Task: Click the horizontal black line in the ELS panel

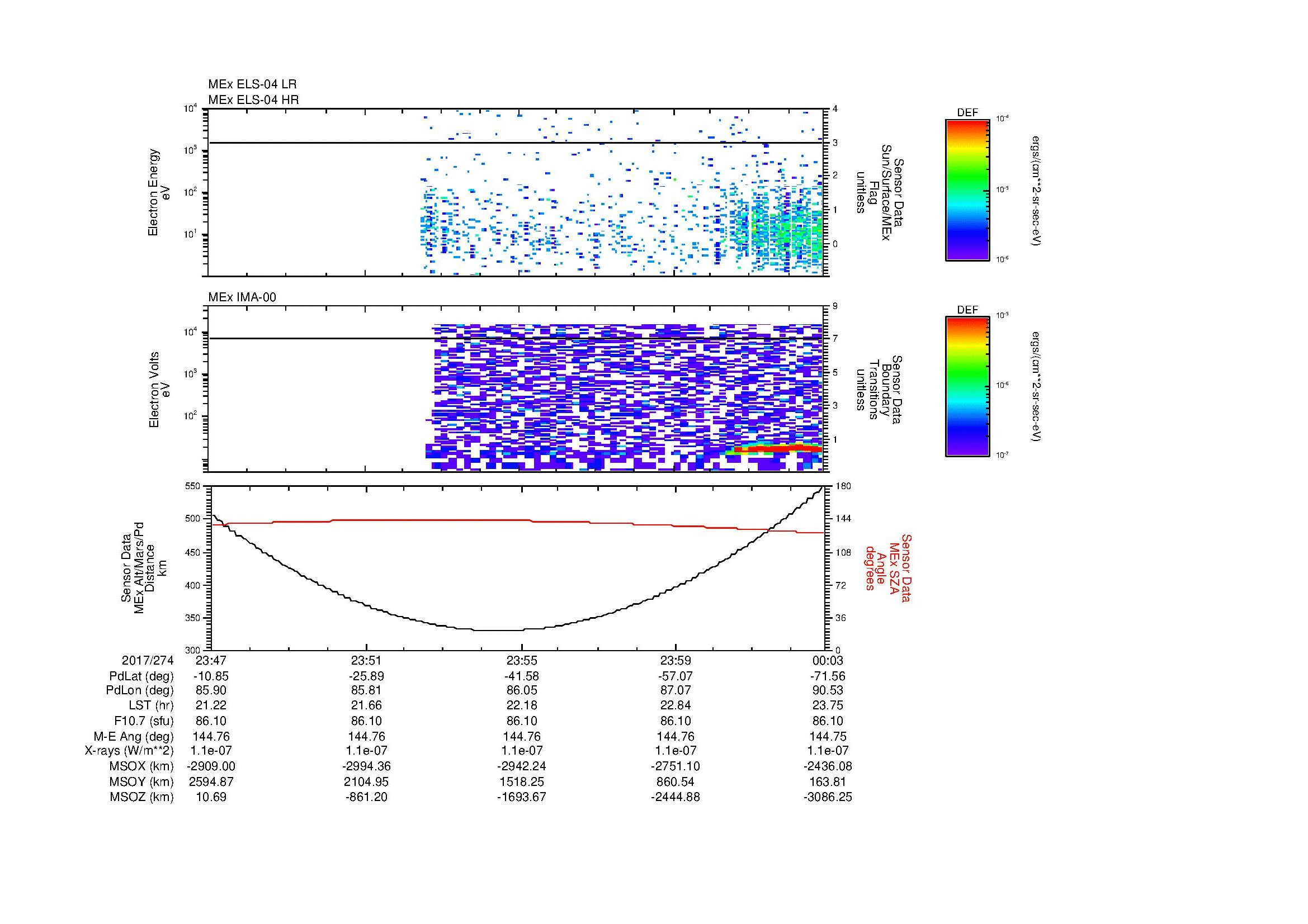Action: point(516,143)
